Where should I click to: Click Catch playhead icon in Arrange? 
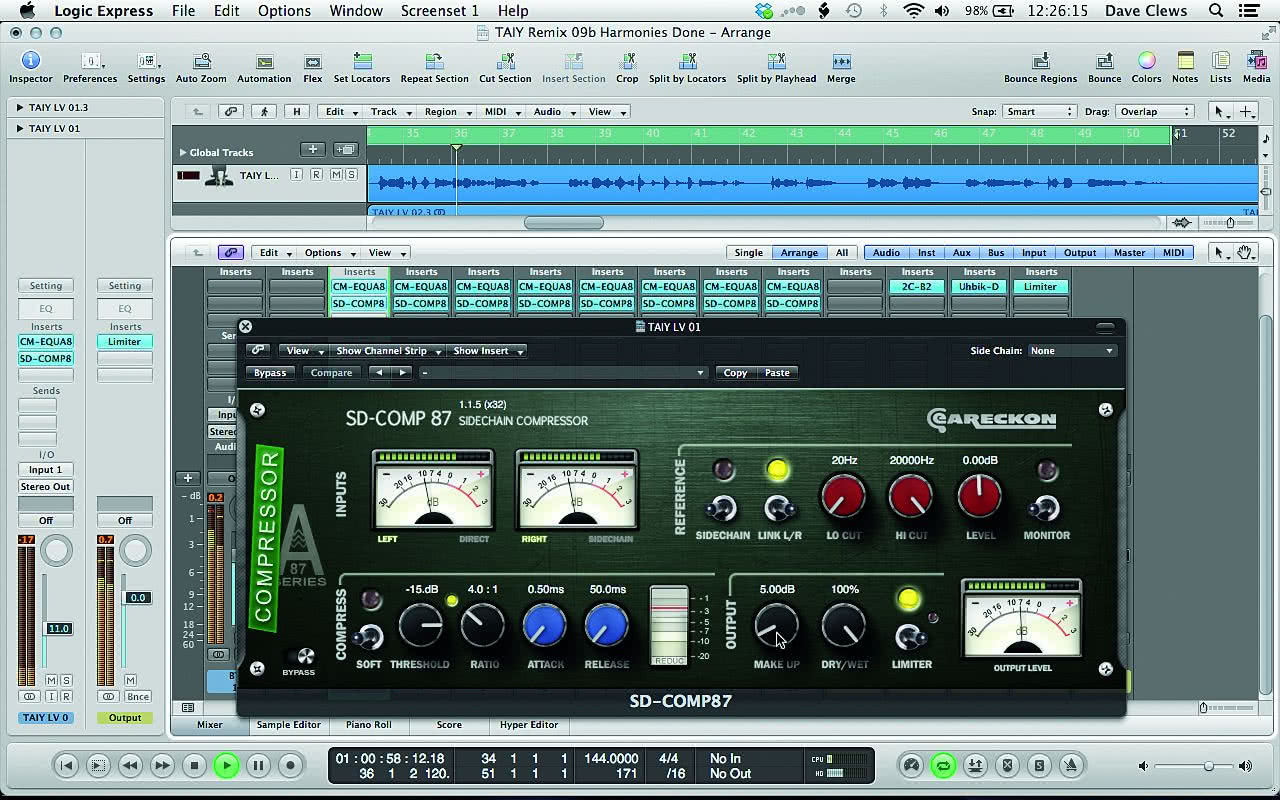coord(264,111)
